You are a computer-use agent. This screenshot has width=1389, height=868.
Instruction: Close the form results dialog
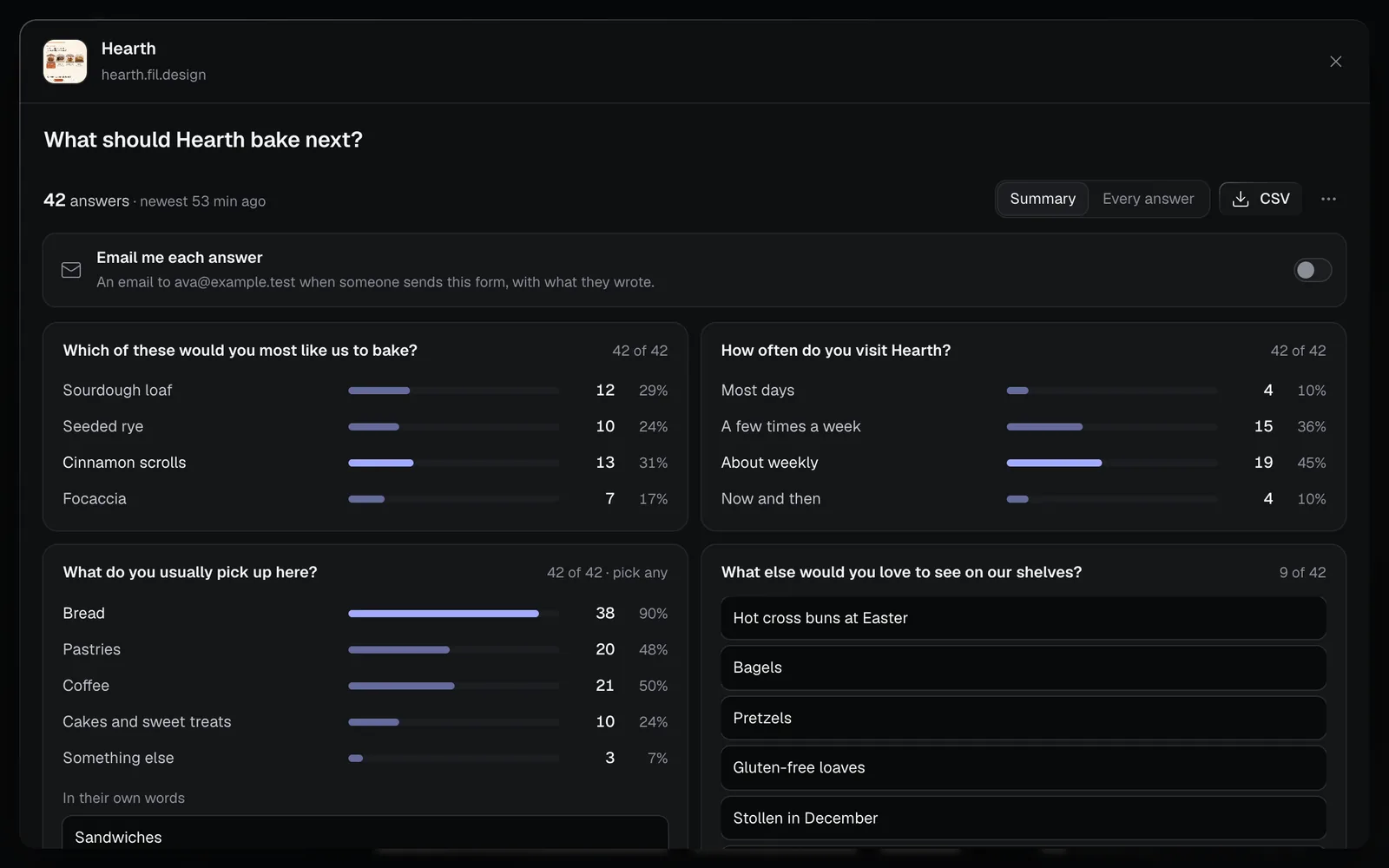[x=1335, y=62]
